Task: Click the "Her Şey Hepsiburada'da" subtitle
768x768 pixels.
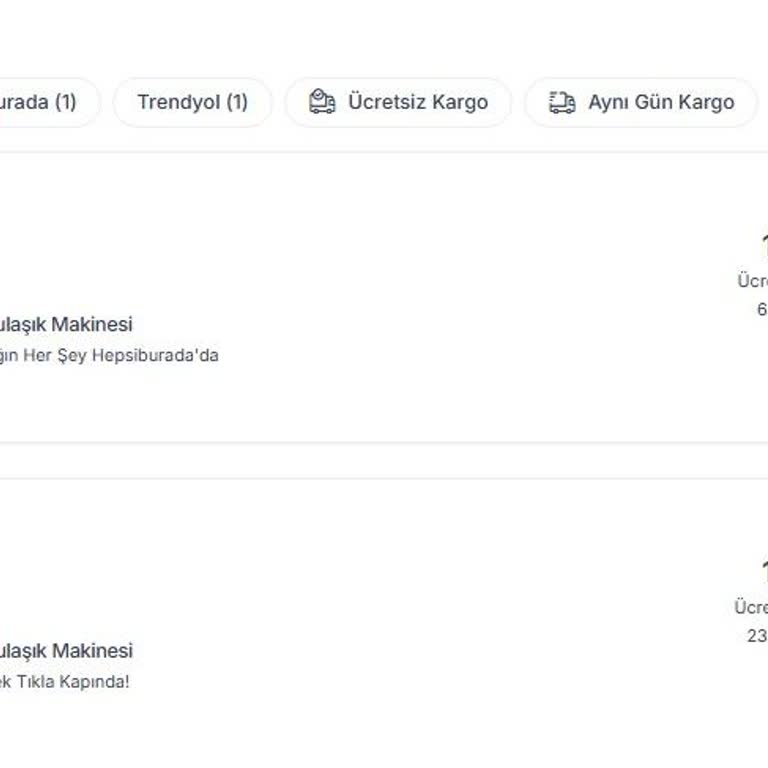Action: (x=108, y=355)
